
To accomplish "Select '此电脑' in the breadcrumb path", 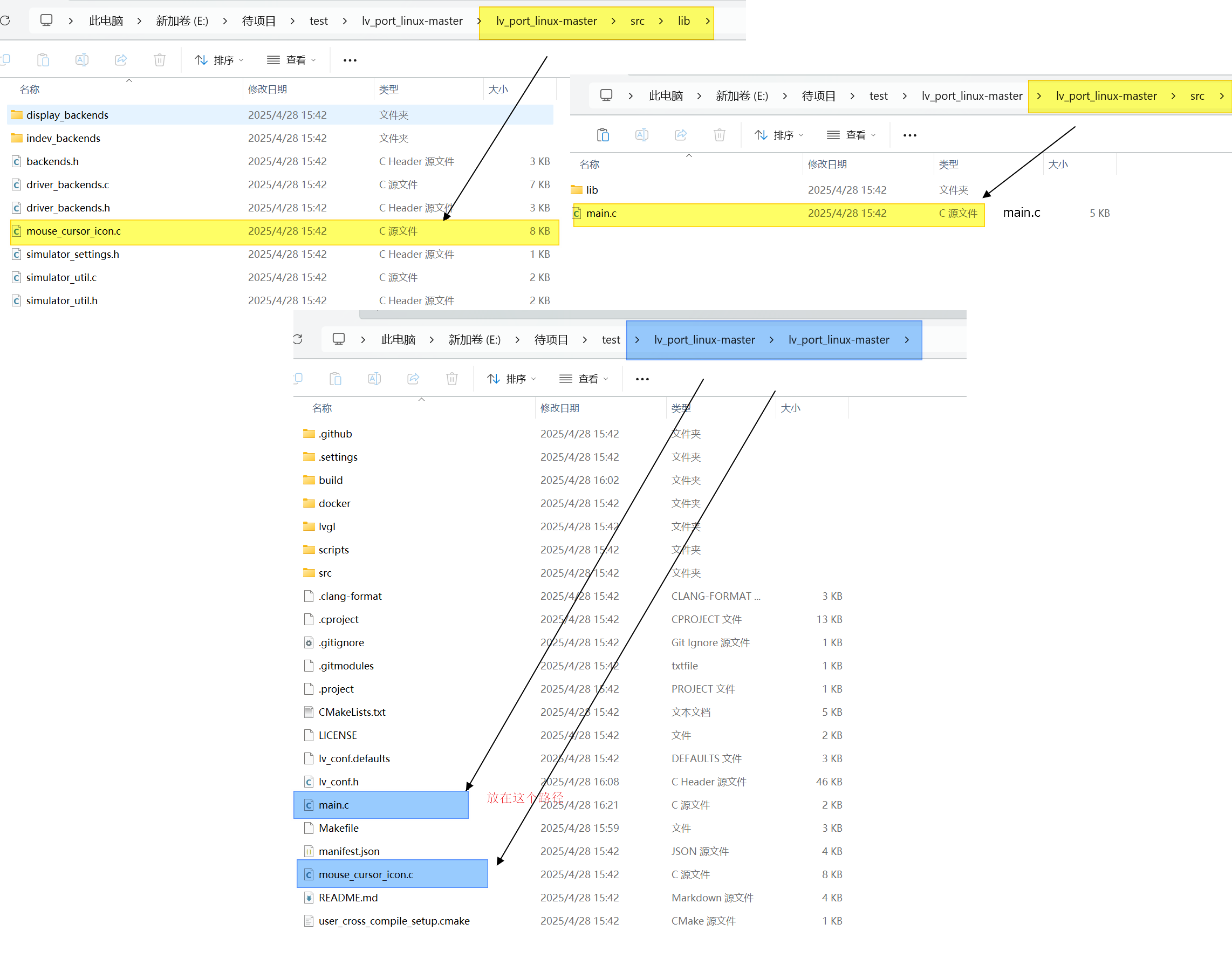I will tap(106, 21).
